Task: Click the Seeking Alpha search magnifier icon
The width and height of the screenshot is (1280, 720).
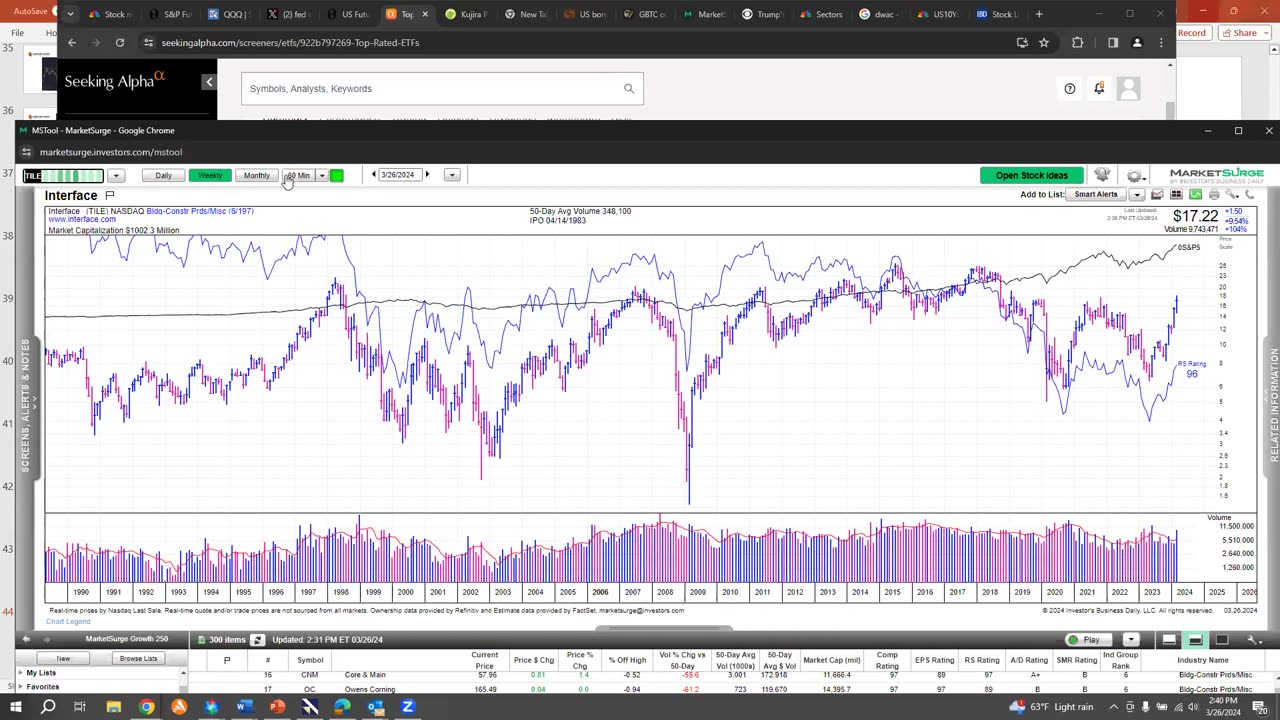Action: point(629,89)
